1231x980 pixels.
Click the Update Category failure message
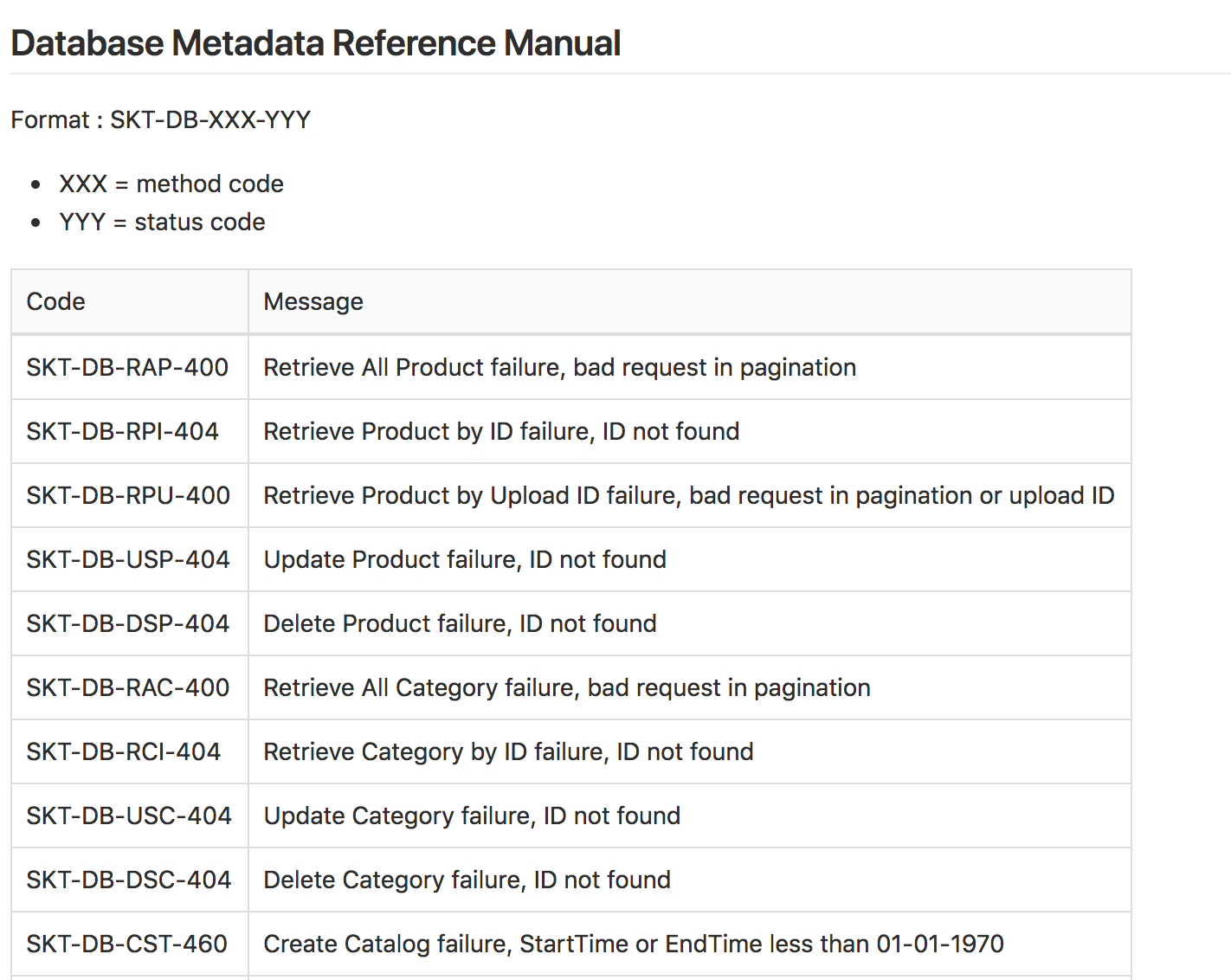[472, 816]
